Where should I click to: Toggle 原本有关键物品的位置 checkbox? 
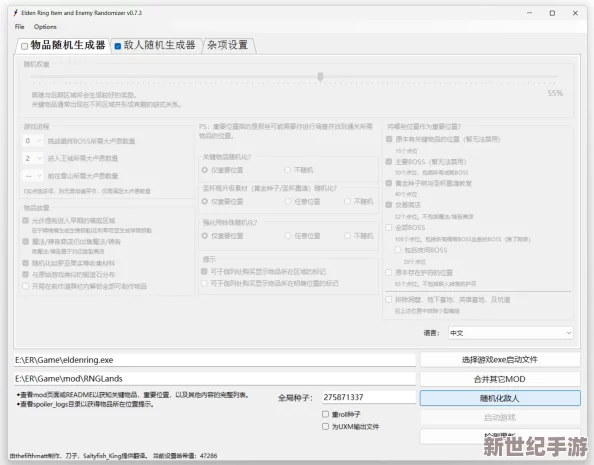click(x=389, y=139)
